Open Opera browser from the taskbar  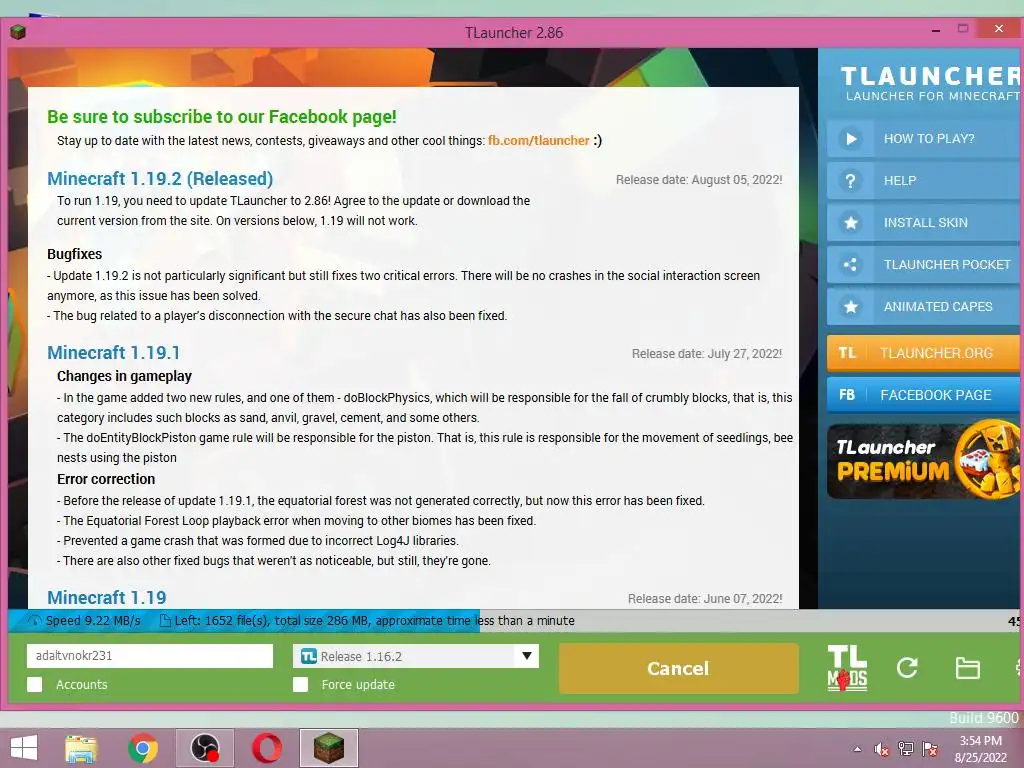point(266,748)
